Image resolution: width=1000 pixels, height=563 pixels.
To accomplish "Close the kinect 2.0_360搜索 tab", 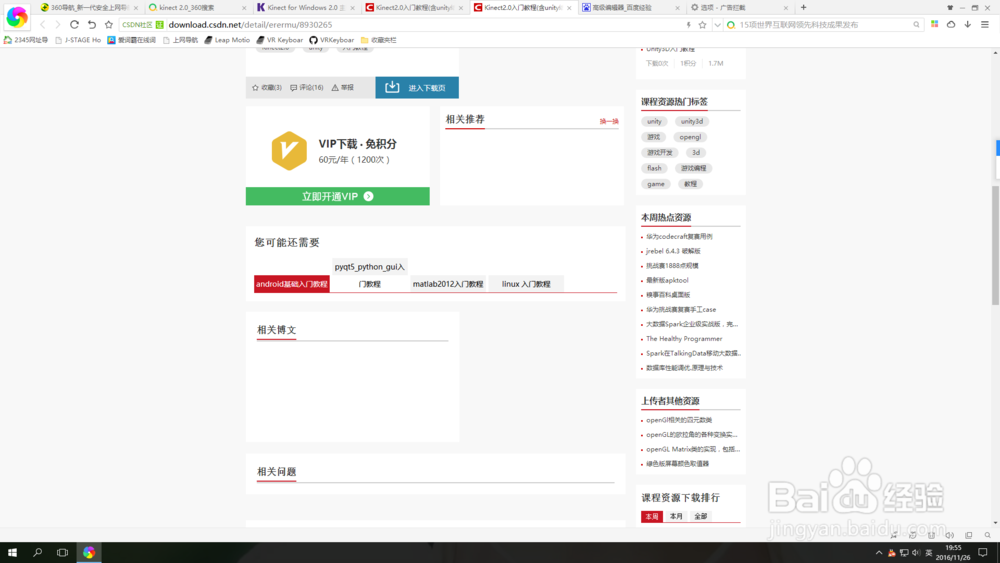I will [x=244, y=8].
